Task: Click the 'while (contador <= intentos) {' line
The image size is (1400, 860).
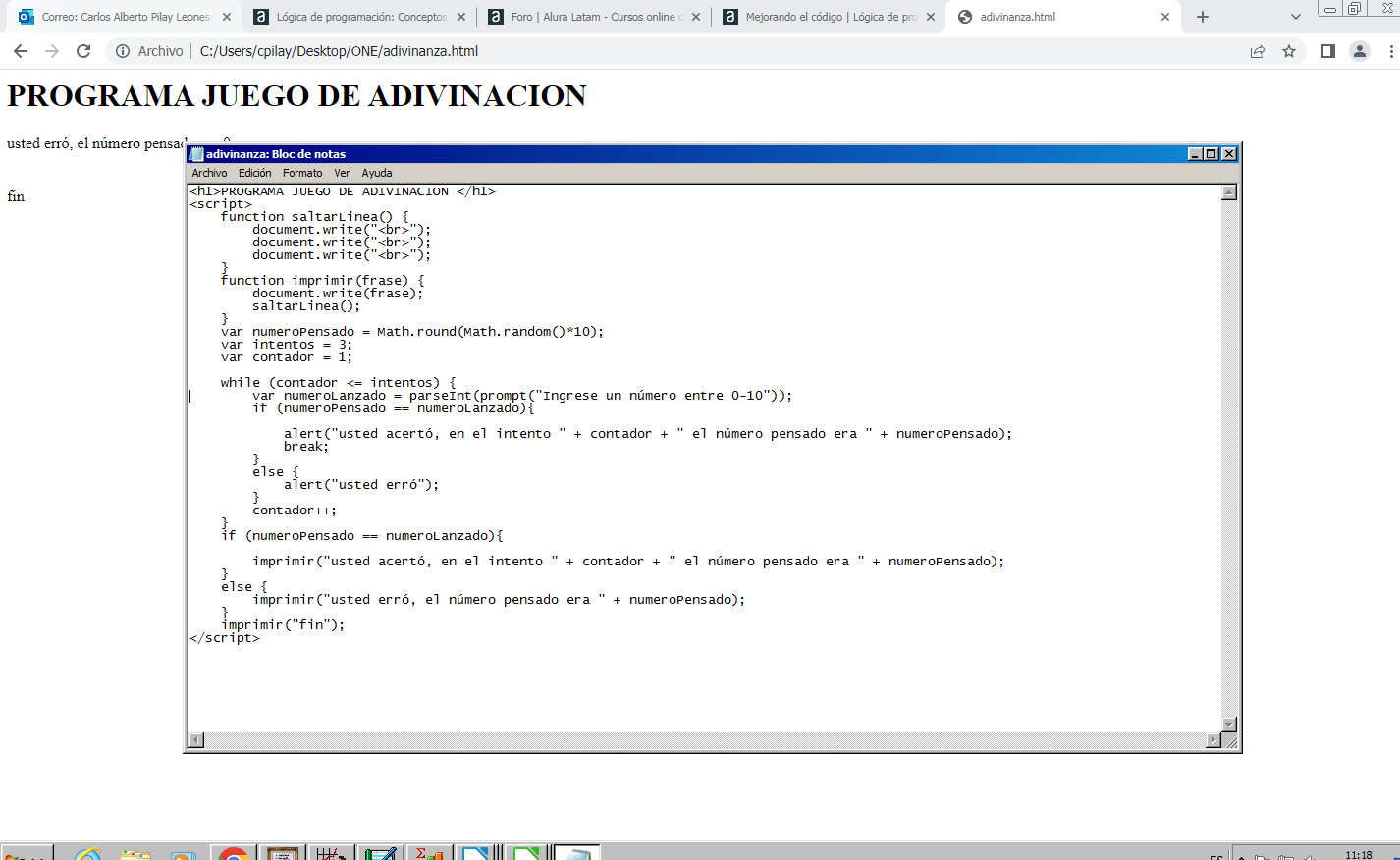Action: (338, 383)
